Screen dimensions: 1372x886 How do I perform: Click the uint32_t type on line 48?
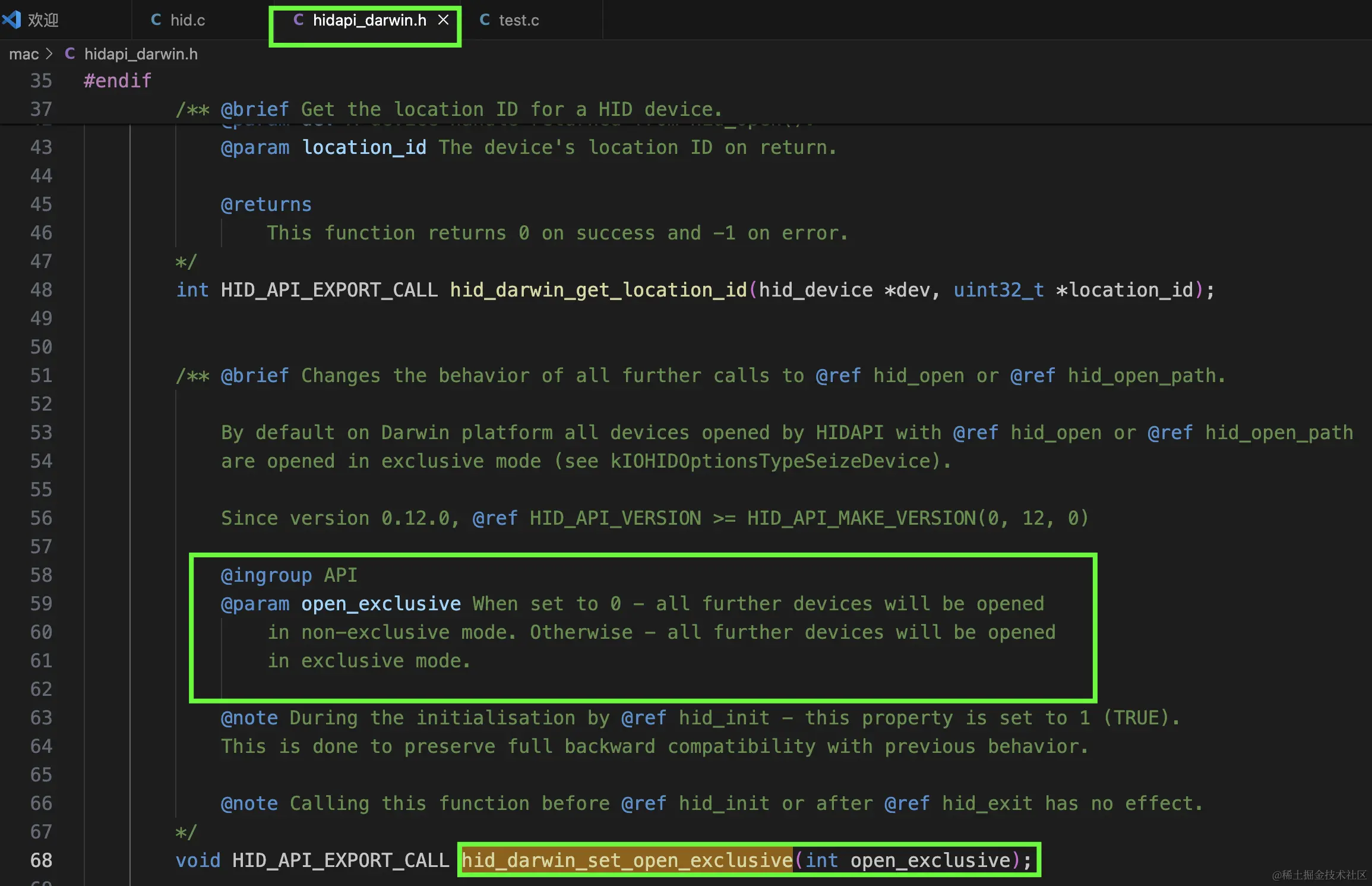tap(998, 290)
